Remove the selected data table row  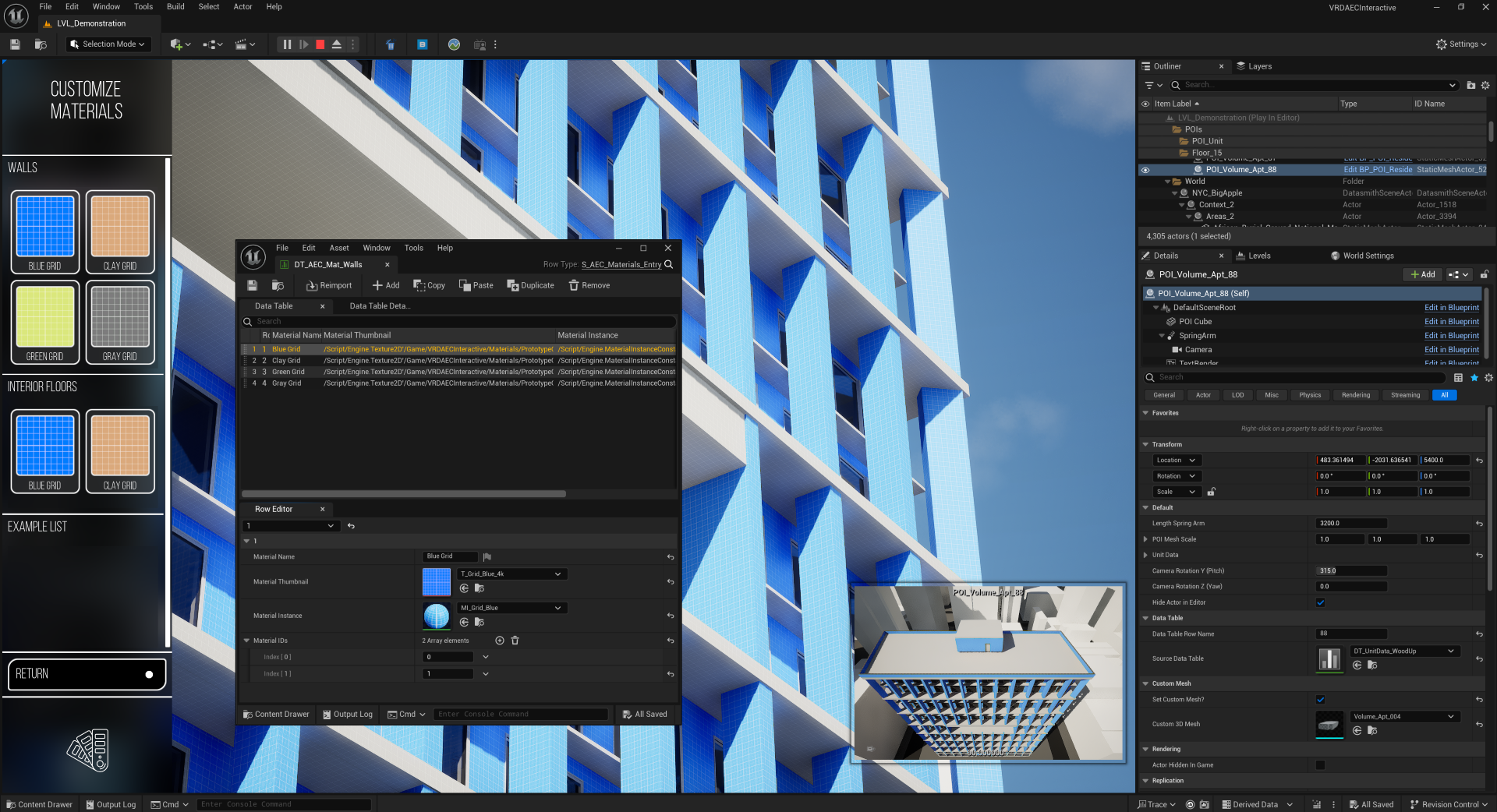point(589,285)
